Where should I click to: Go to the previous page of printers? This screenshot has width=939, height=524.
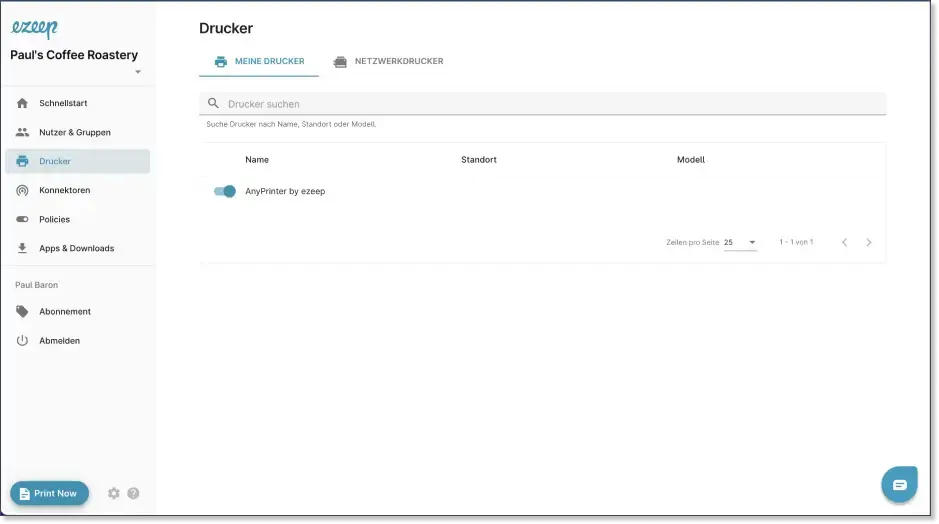[x=844, y=242]
